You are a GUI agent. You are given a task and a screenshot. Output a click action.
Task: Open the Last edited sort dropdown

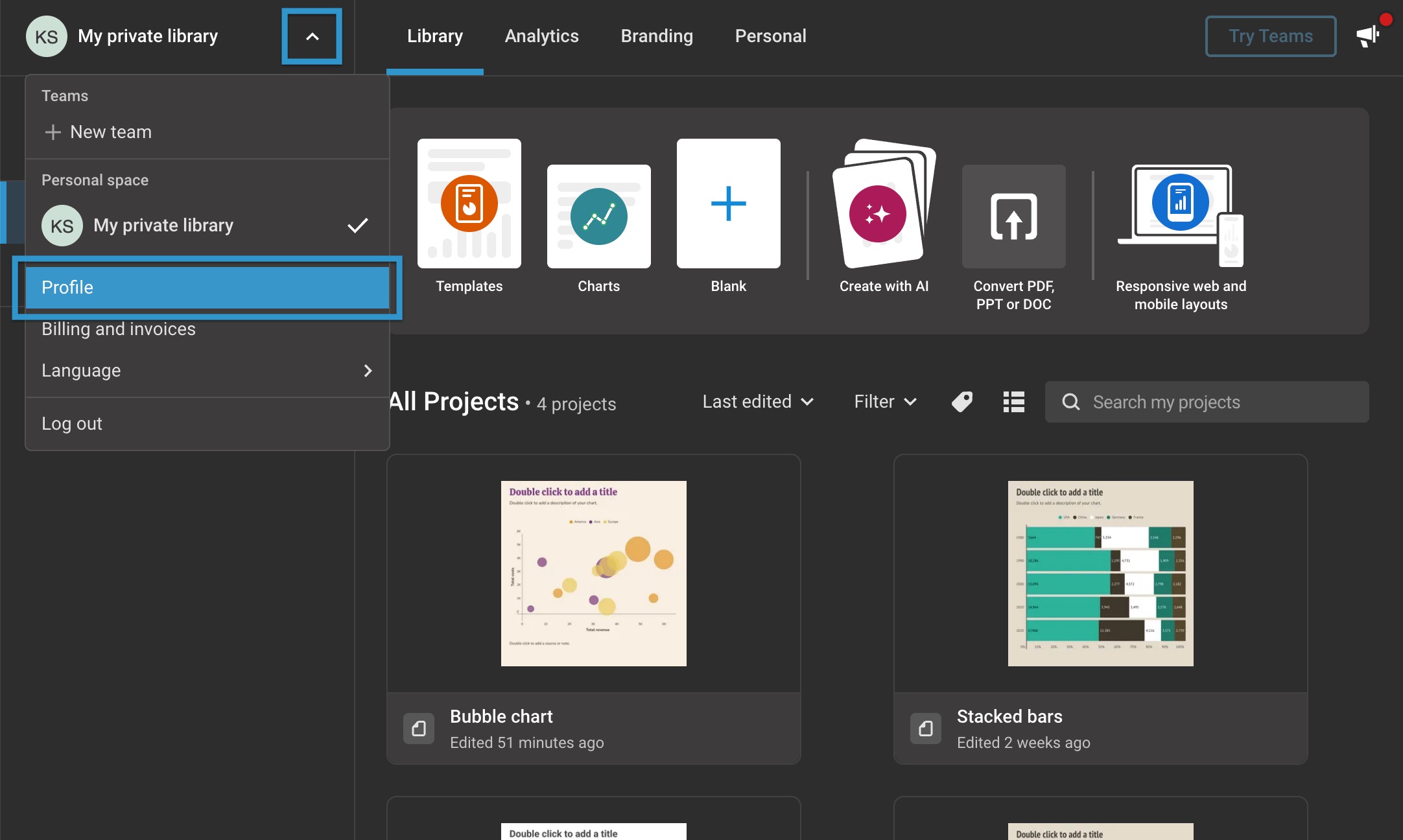coord(758,402)
